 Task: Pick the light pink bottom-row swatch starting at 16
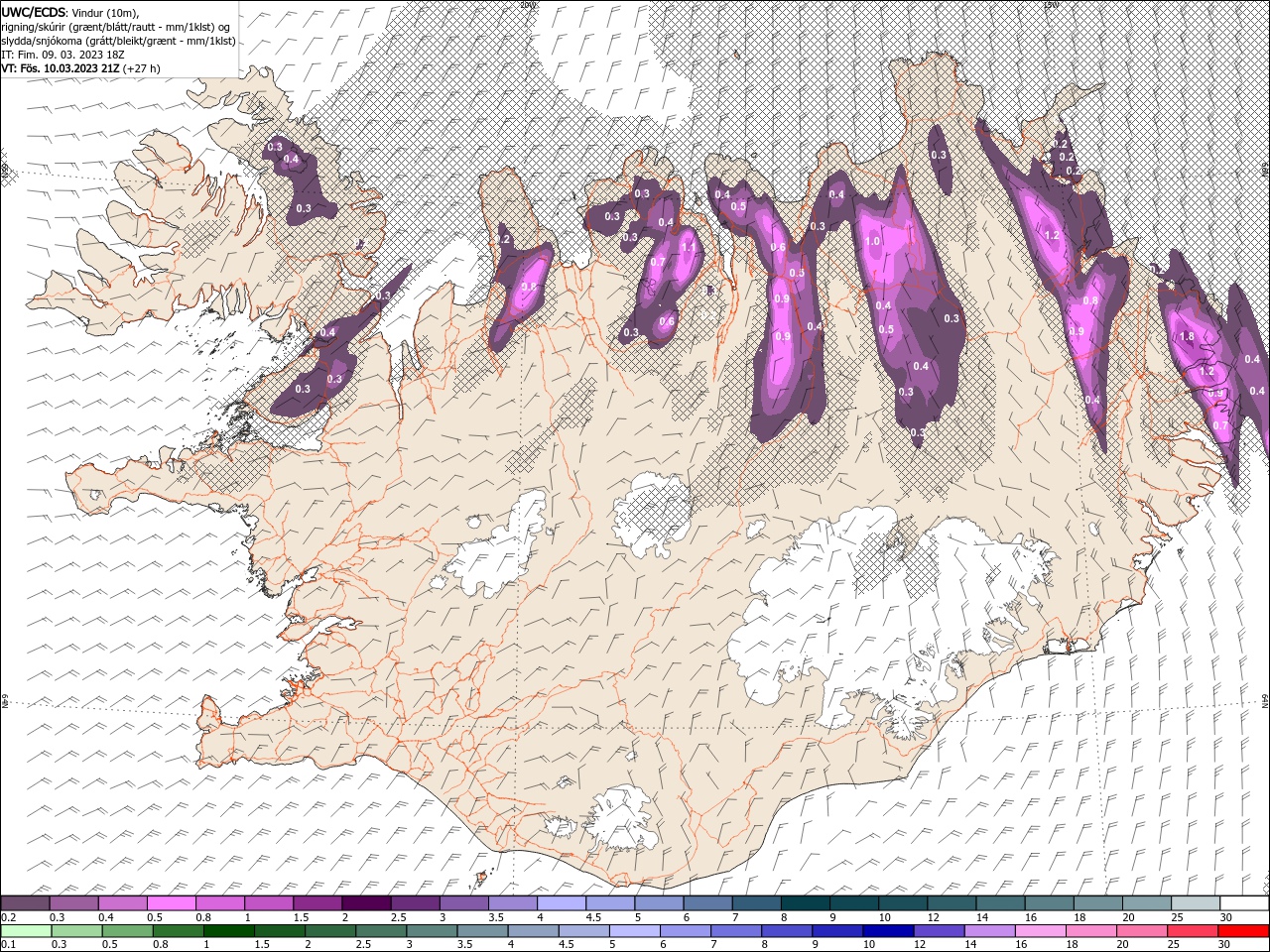click(1040, 931)
